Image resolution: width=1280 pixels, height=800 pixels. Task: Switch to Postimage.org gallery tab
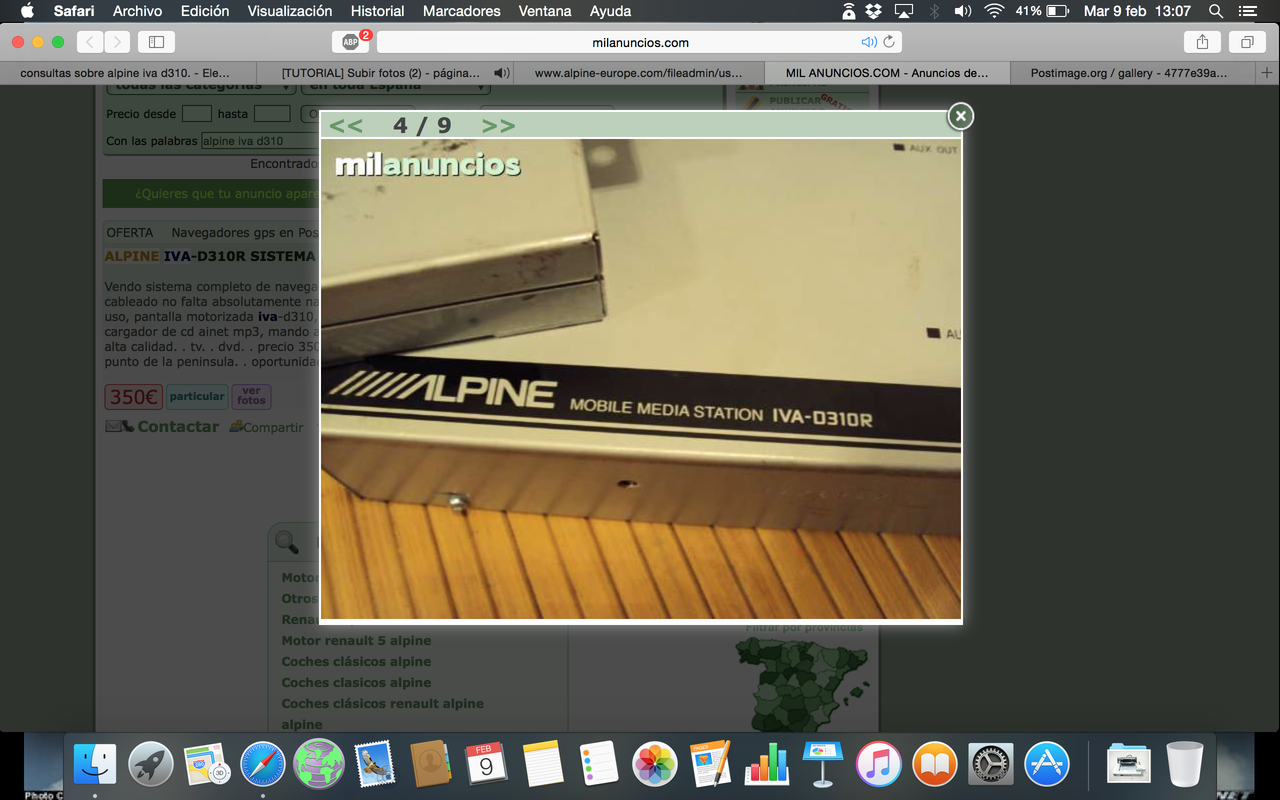coord(1132,73)
